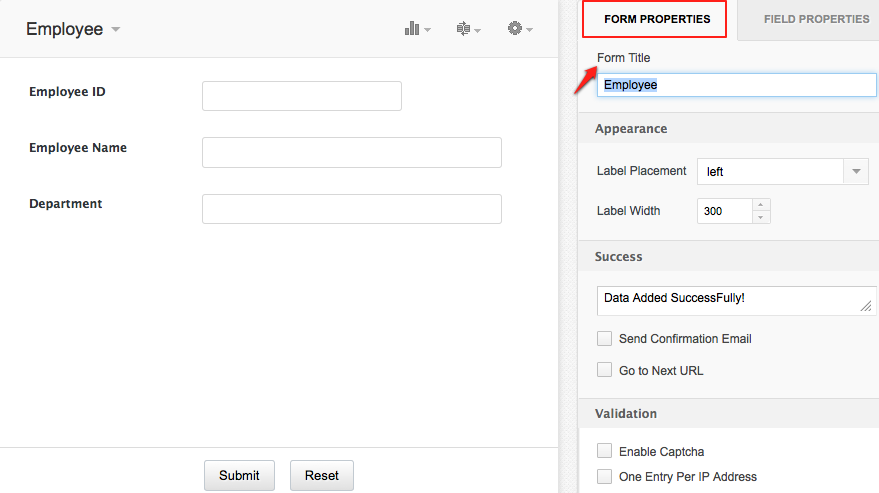Viewport: 879px width, 493px height.
Task: Enable Send Confirmation Email checkbox
Action: 604,339
